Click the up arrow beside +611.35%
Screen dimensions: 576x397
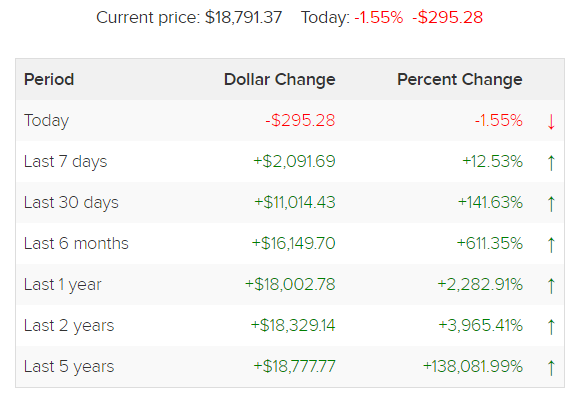[x=551, y=245]
